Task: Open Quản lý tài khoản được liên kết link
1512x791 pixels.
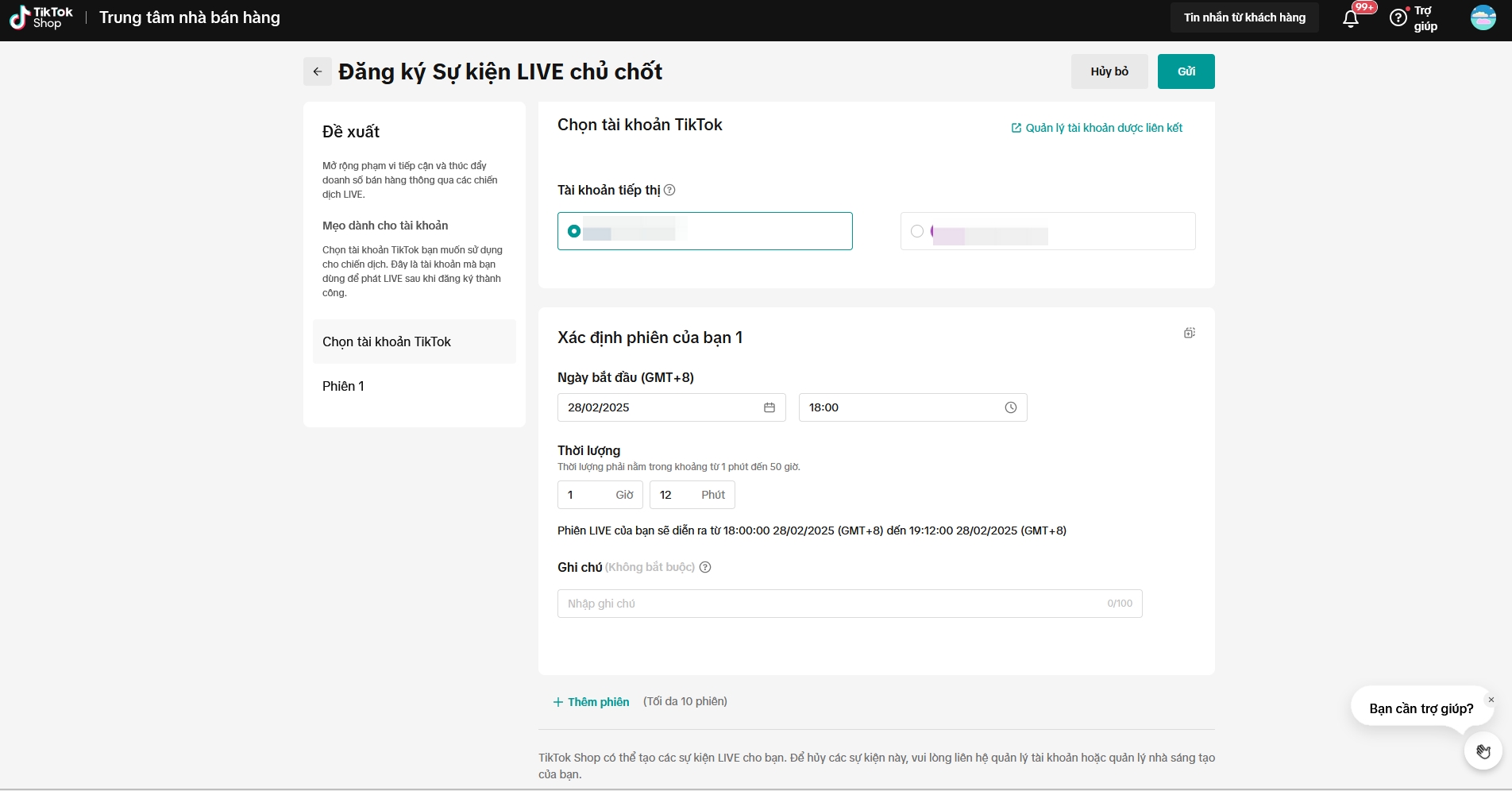Action: coord(1097,128)
